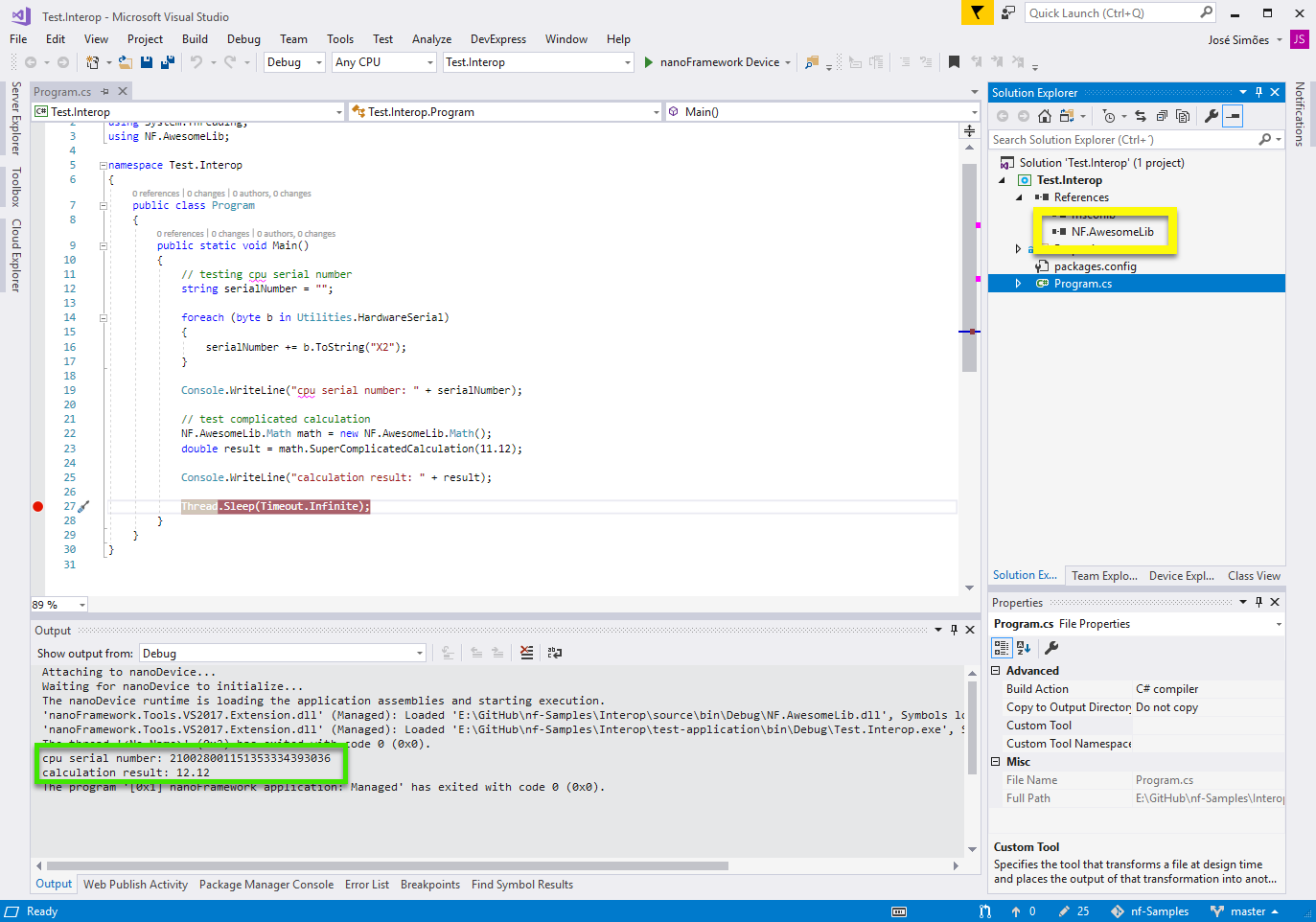Toggle auto-hide pin on Output window
This screenshot has height=922, width=1316.
[954, 630]
